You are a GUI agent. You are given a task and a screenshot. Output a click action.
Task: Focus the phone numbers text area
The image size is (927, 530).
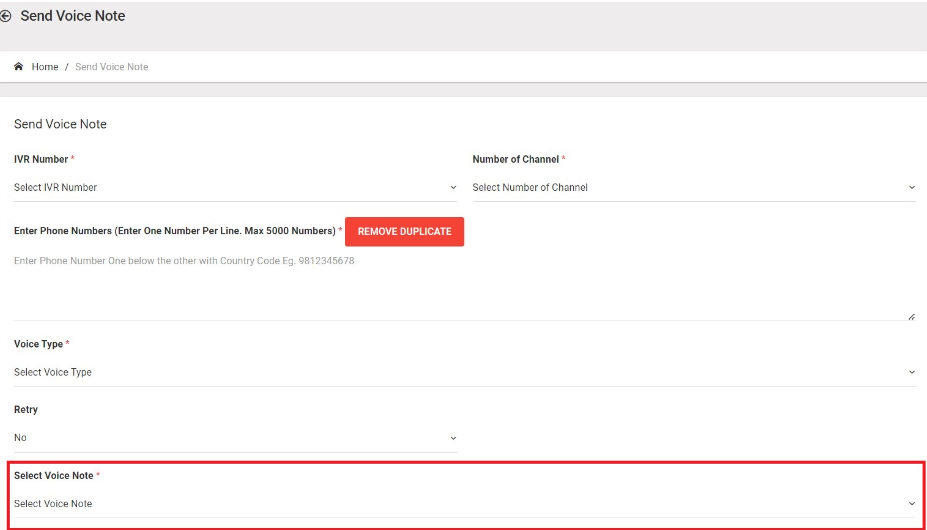point(465,286)
